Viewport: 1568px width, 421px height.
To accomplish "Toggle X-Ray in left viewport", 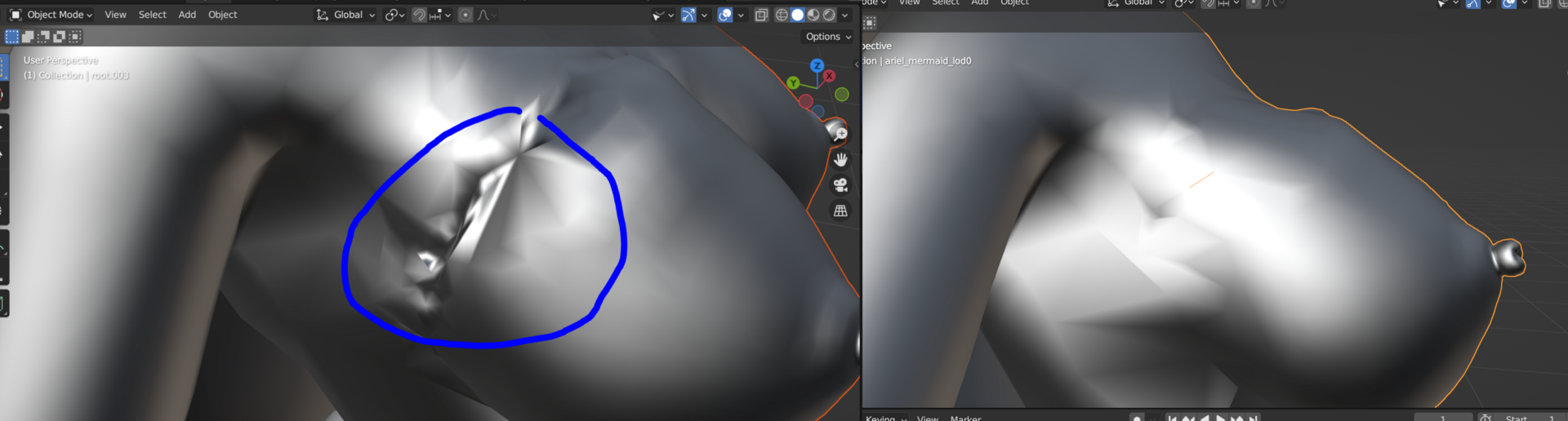I will (x=761, y=15).
